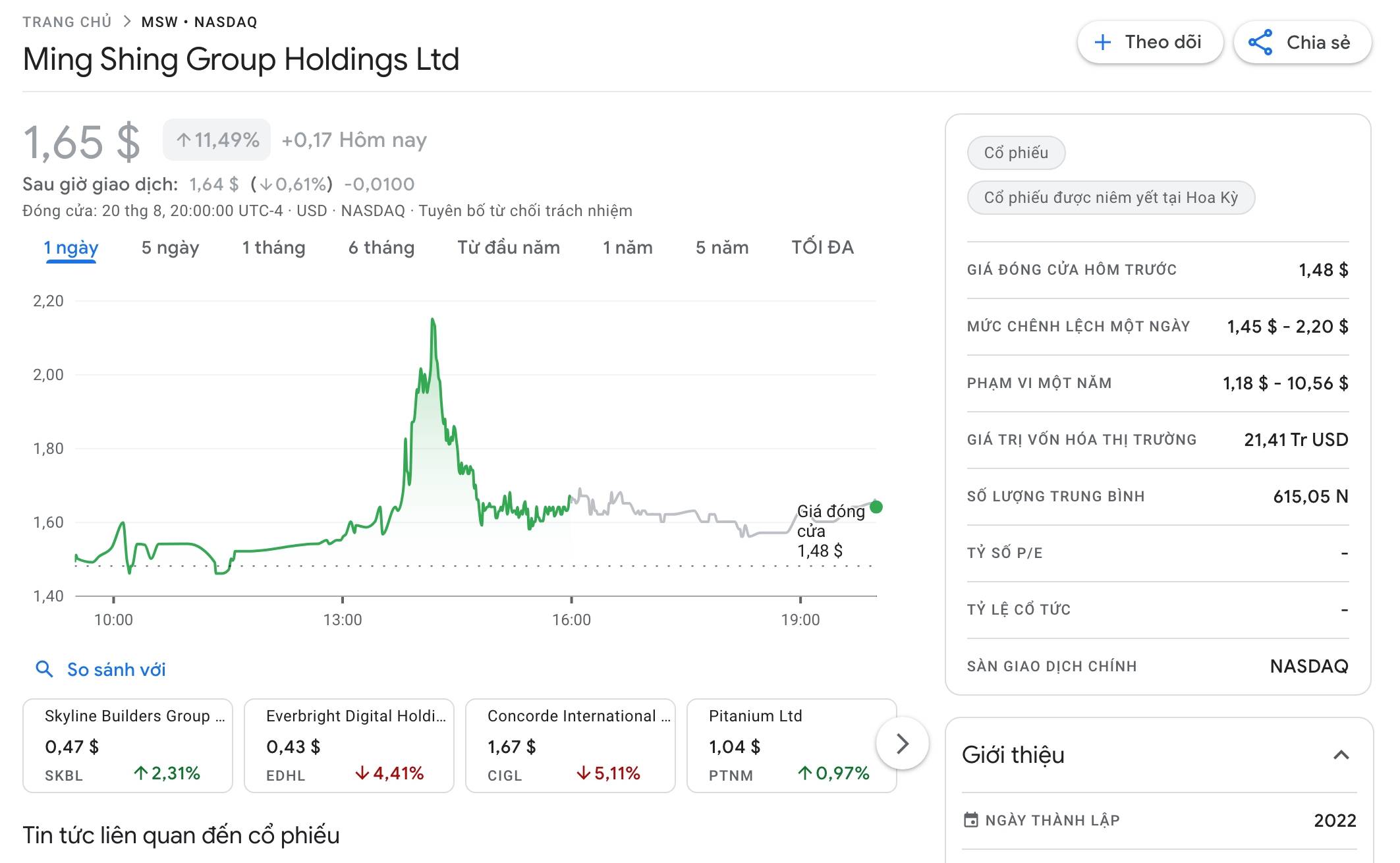
Task: Select the Từ đầu năm range tab
Action: (x=509, y=248)
